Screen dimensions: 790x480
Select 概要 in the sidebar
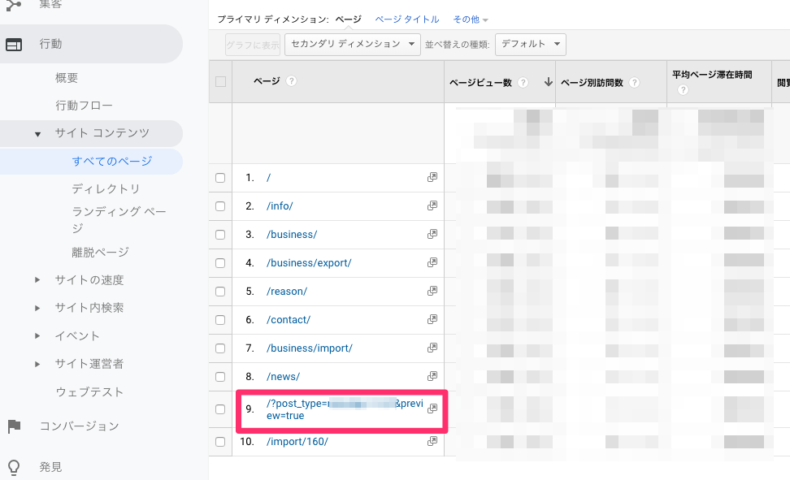point(67,78)
